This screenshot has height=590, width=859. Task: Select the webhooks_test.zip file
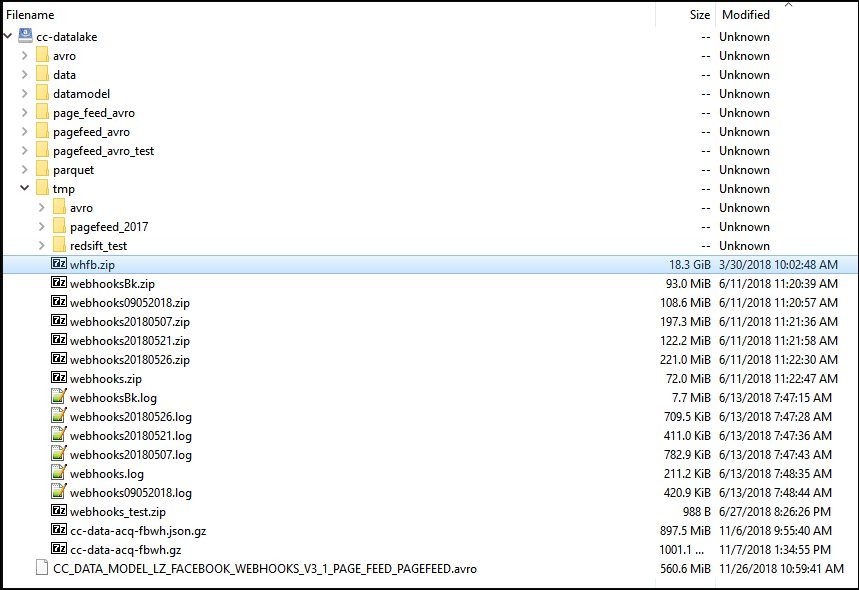pos(117,512)
